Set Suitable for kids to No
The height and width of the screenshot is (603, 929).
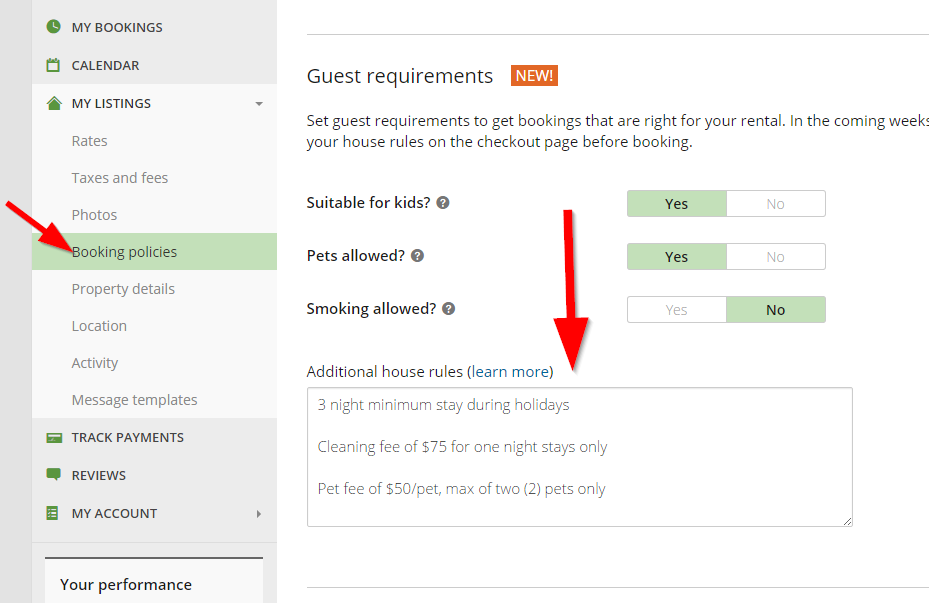(775, 204)
